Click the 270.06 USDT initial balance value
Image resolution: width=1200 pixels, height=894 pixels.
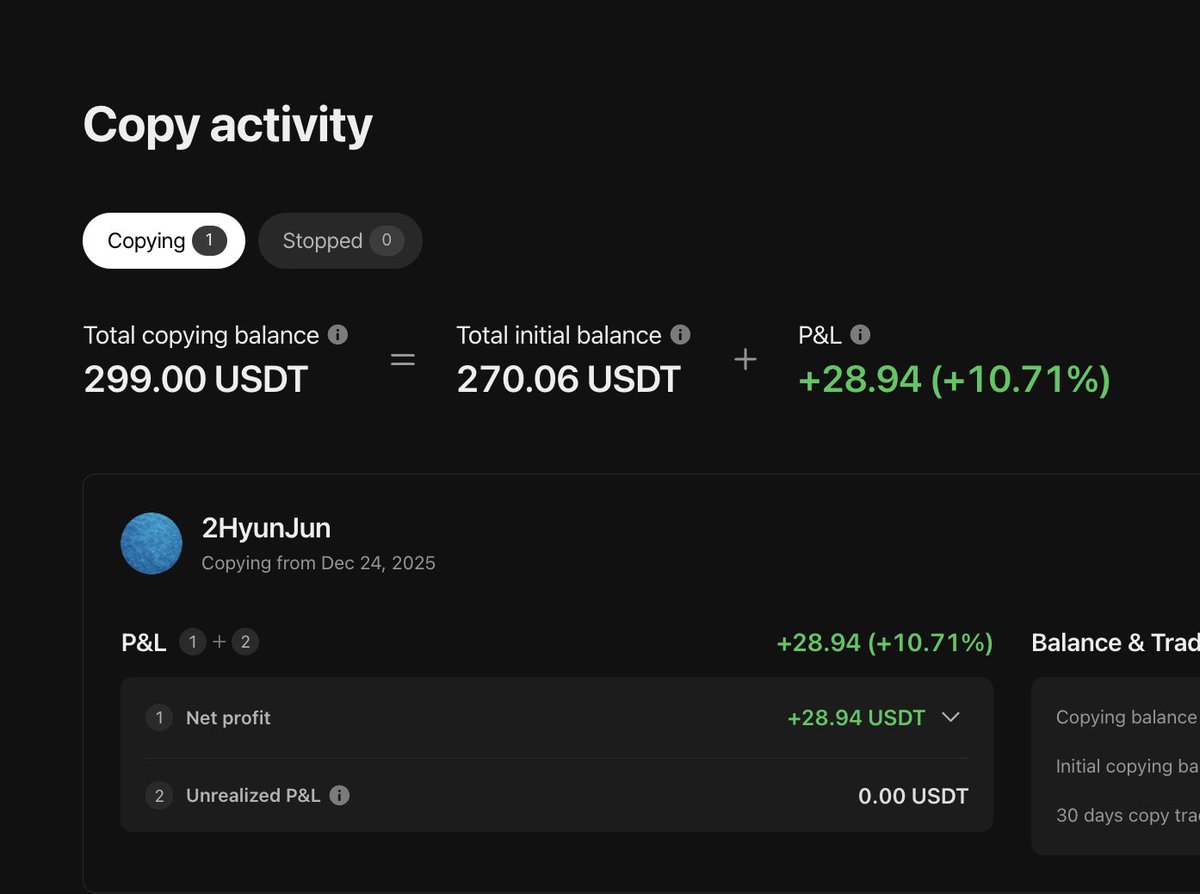click(x=569, y=379)
